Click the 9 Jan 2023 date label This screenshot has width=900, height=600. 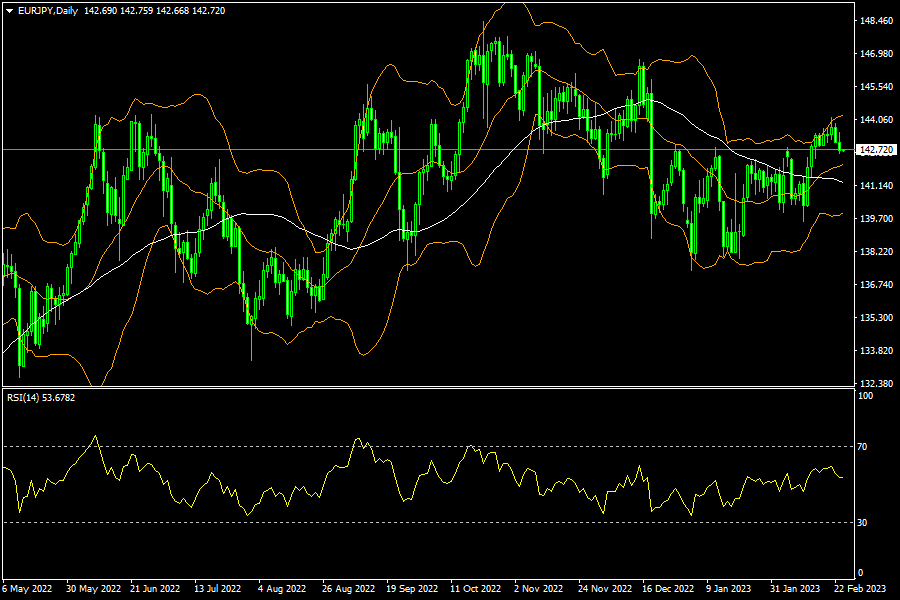[728, 589]
